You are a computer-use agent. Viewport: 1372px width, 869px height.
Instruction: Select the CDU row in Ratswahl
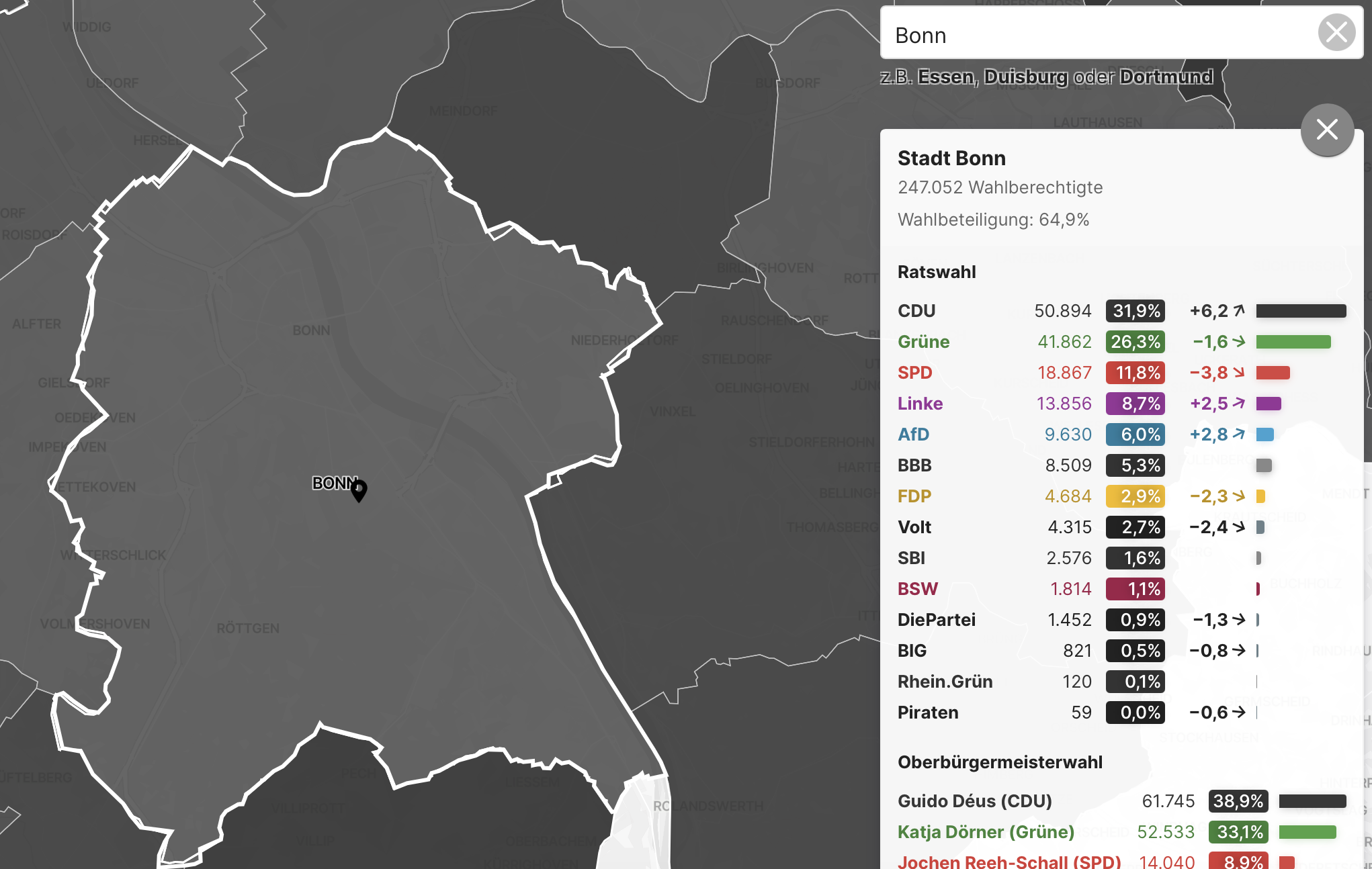pos(1122,311)
